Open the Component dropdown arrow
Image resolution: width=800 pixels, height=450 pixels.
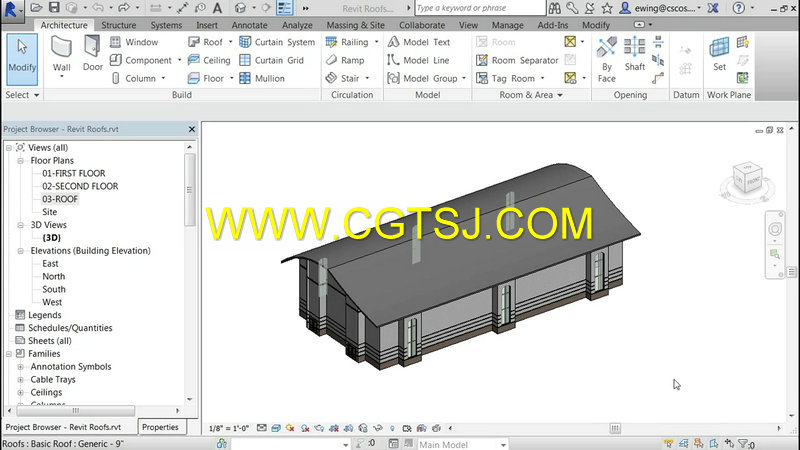(180, 60)
